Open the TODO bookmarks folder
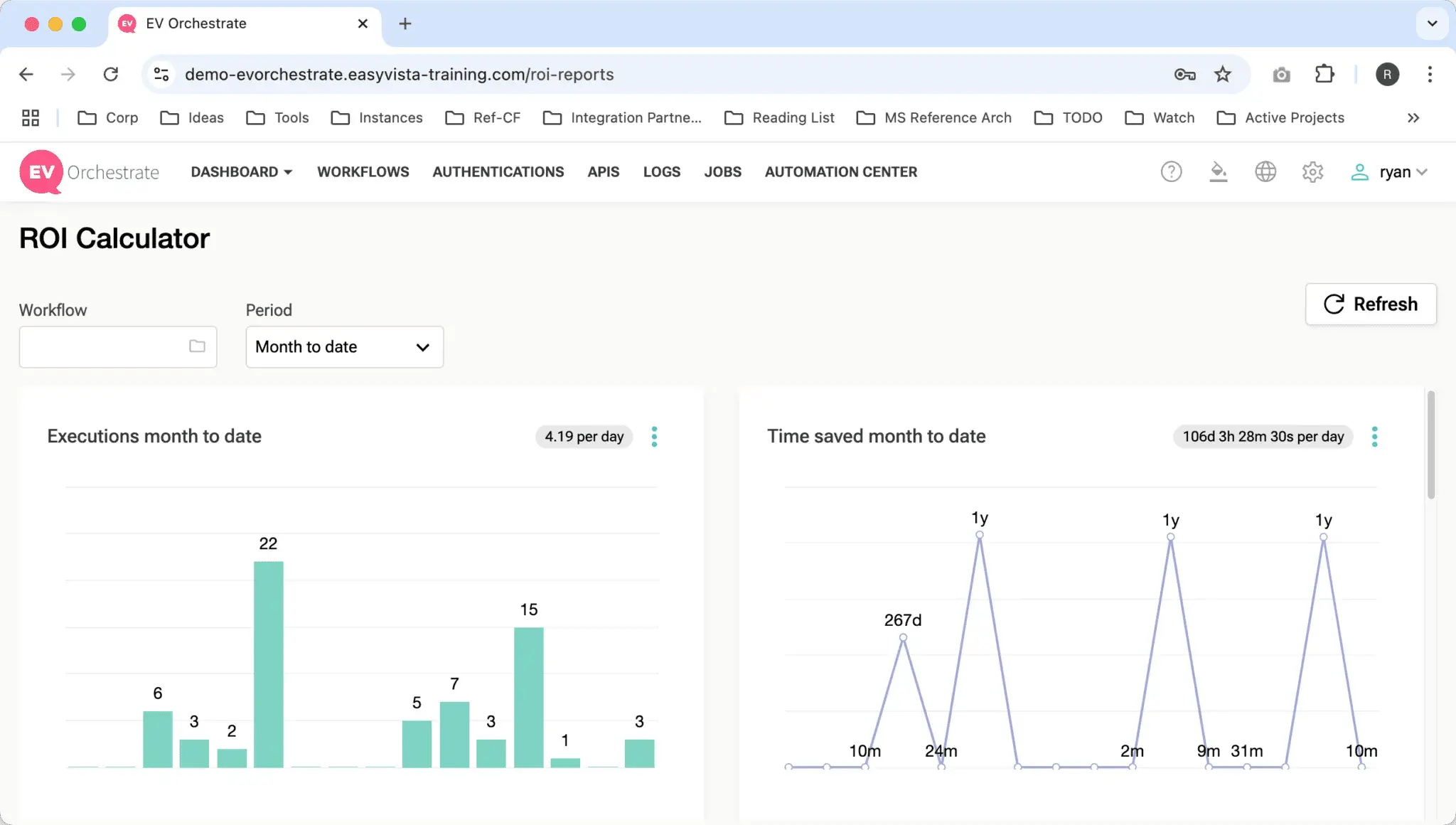The image size is (1456, 825). [x=1068, y=118]
